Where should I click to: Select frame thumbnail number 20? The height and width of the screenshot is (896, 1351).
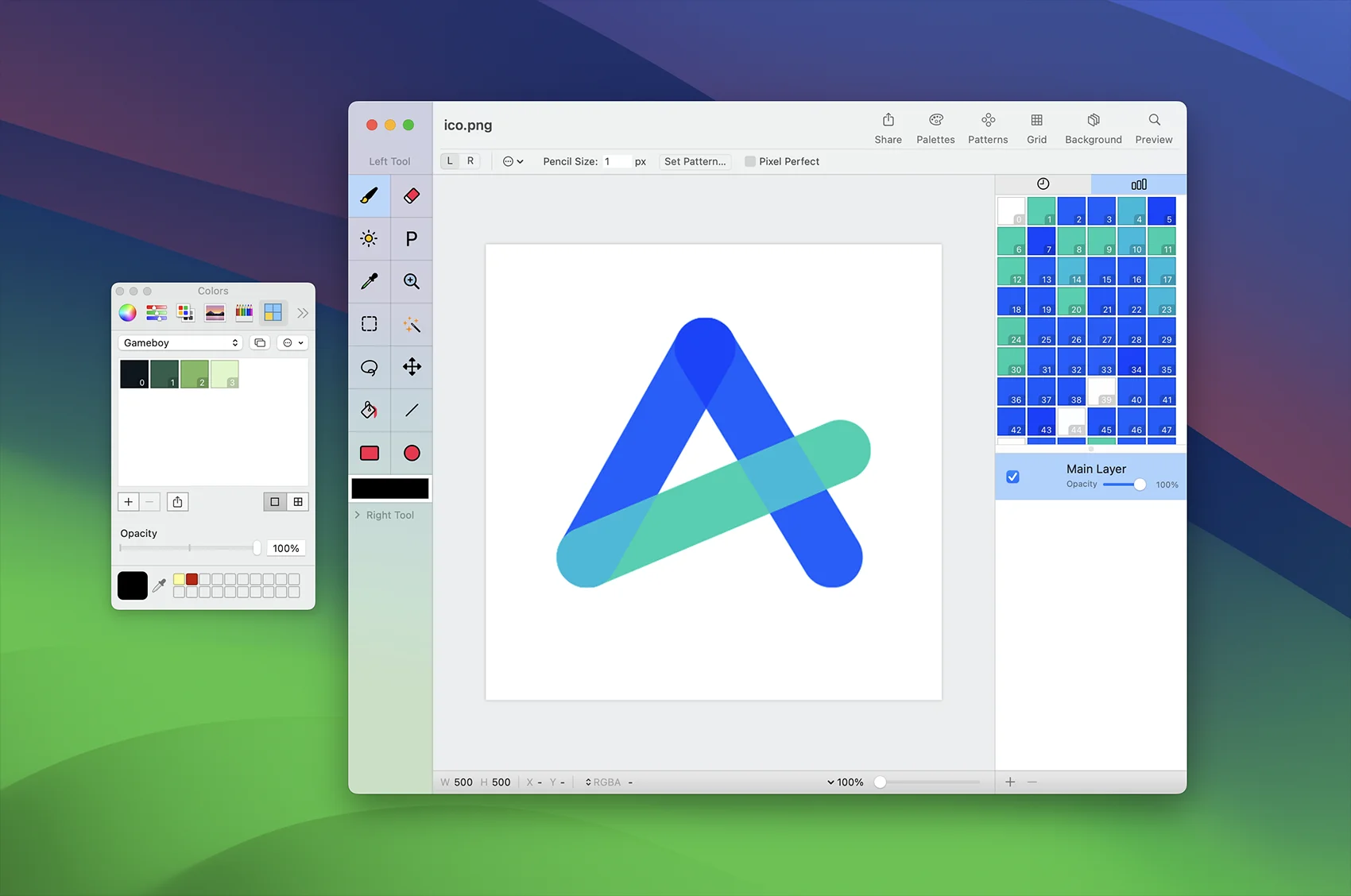pyautogui.click(x=1071, y=302)
